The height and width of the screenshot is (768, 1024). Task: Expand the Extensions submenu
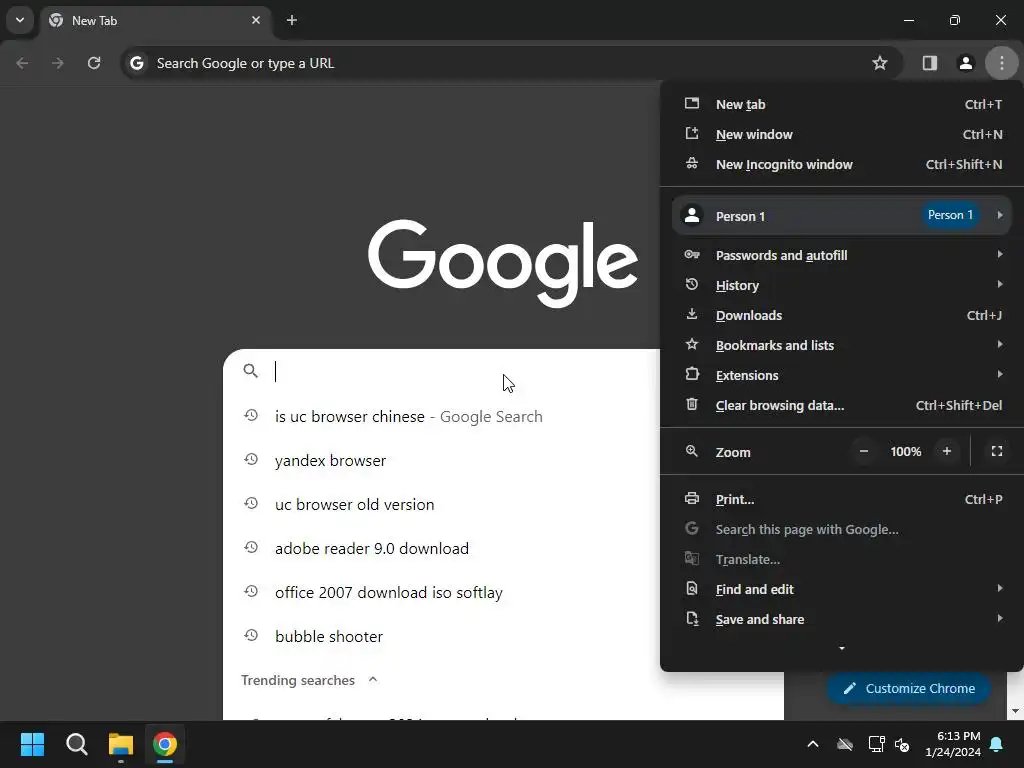click(x=842, y=376)
